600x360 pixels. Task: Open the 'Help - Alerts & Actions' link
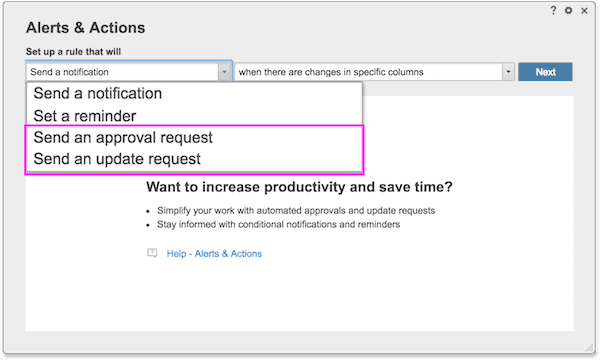pos(214,253)
